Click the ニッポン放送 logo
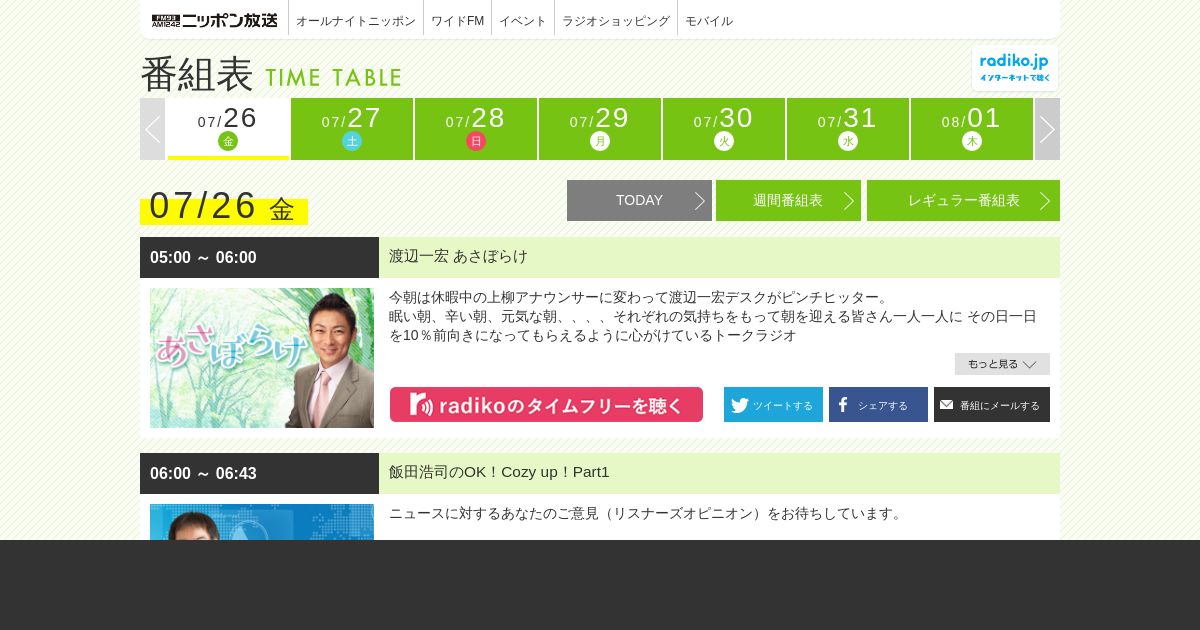 click(x=215, y=20)
